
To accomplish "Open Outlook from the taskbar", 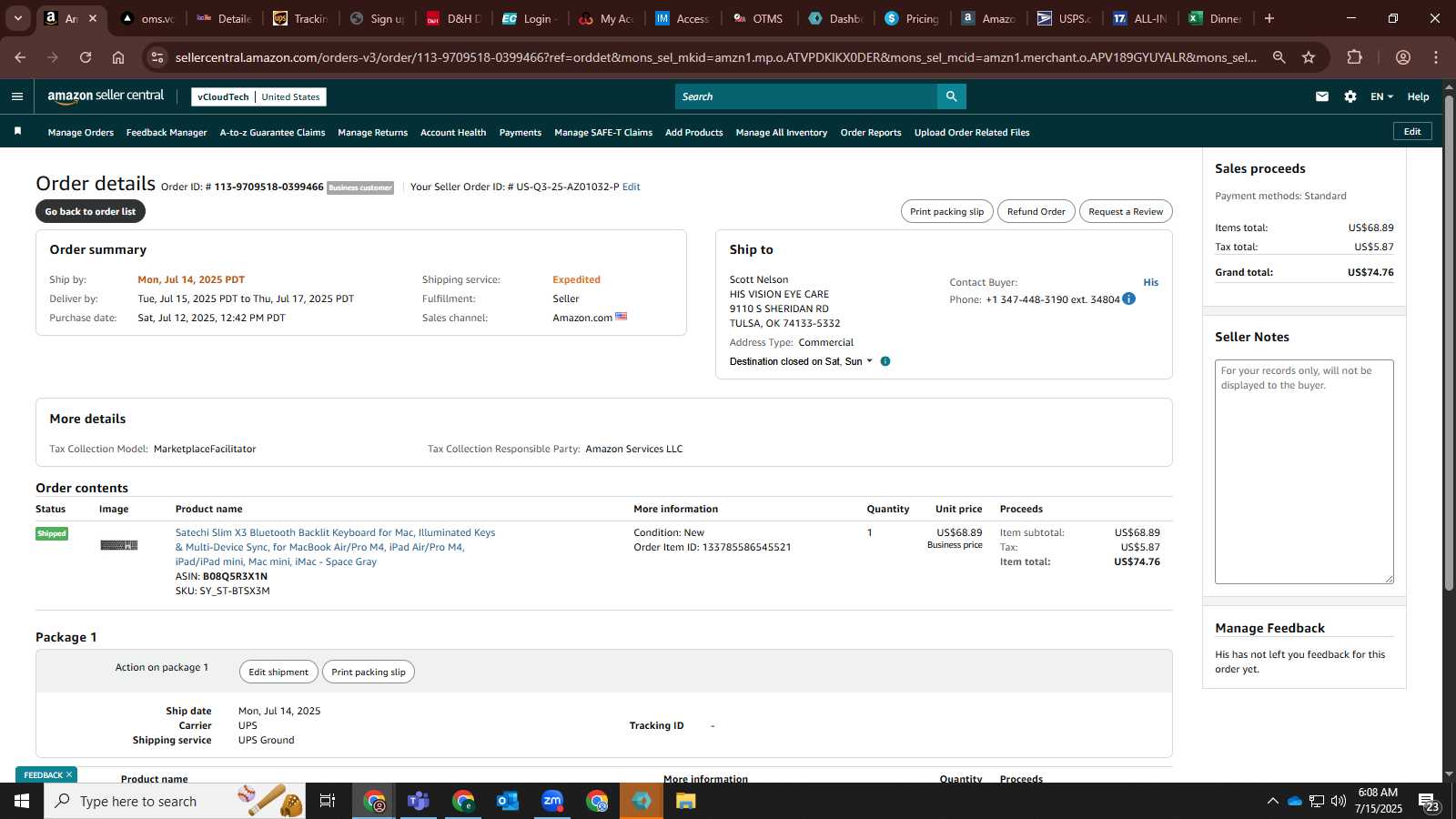I will click(x=508, y=801).
